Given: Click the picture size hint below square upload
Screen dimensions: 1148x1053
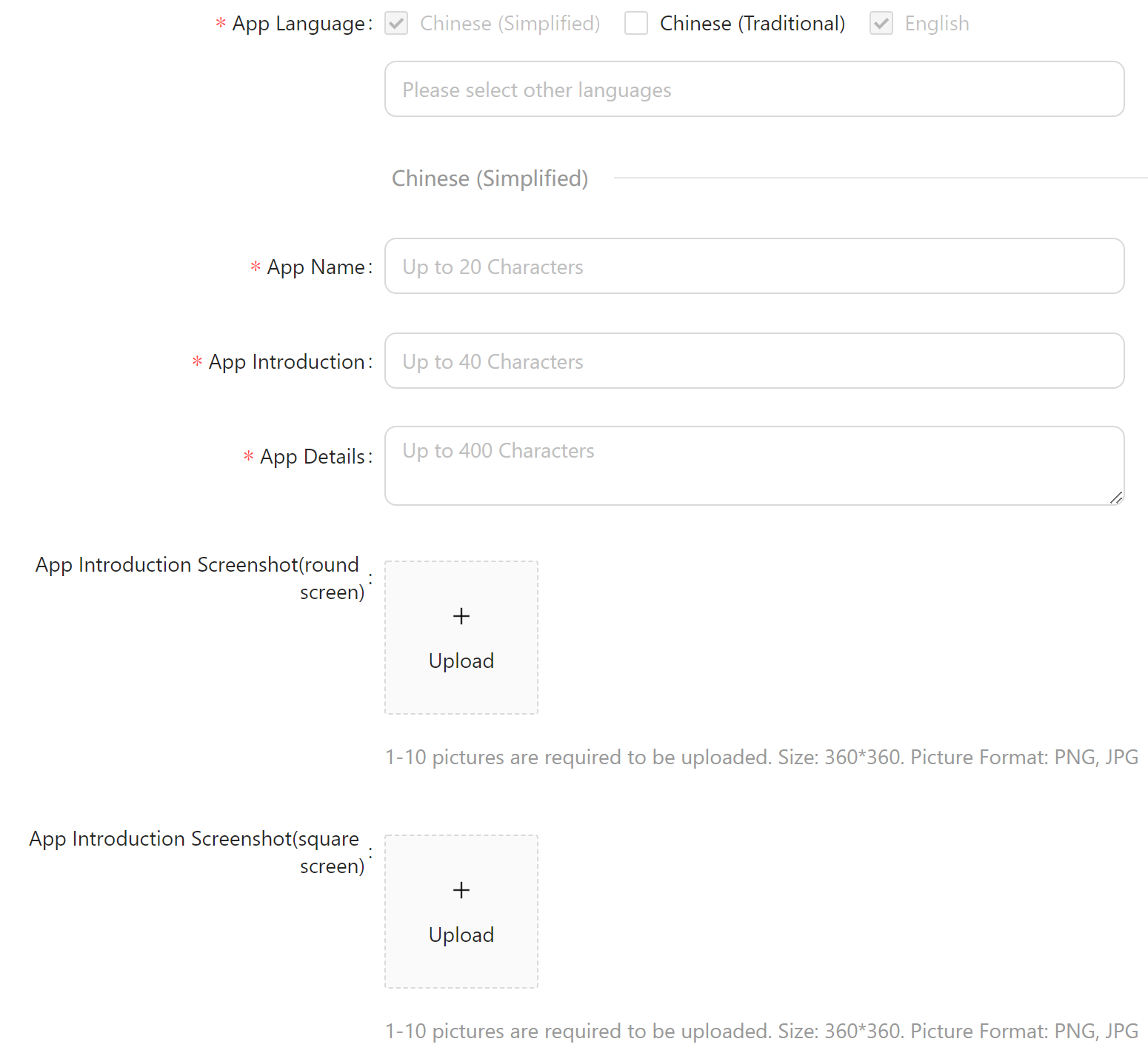Looking at the screenshot, I should (761, 1031).
